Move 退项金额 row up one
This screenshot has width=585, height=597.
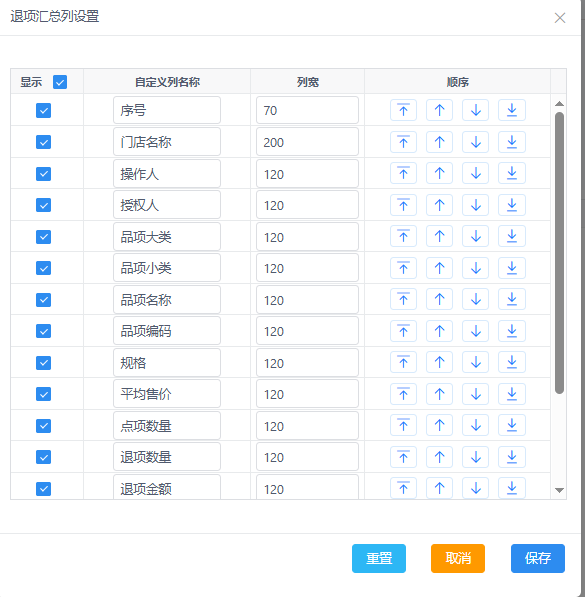click(x=440, y=488)
